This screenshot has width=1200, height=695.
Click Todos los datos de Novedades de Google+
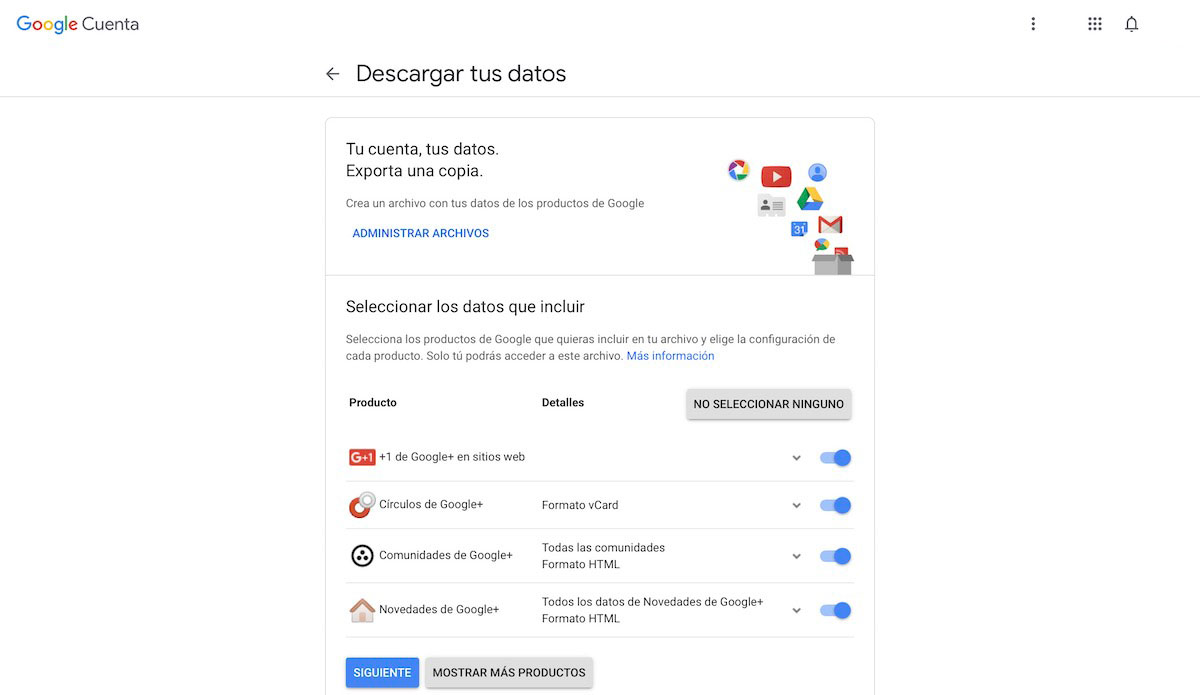pyautogui.click(x=652, y=601)
